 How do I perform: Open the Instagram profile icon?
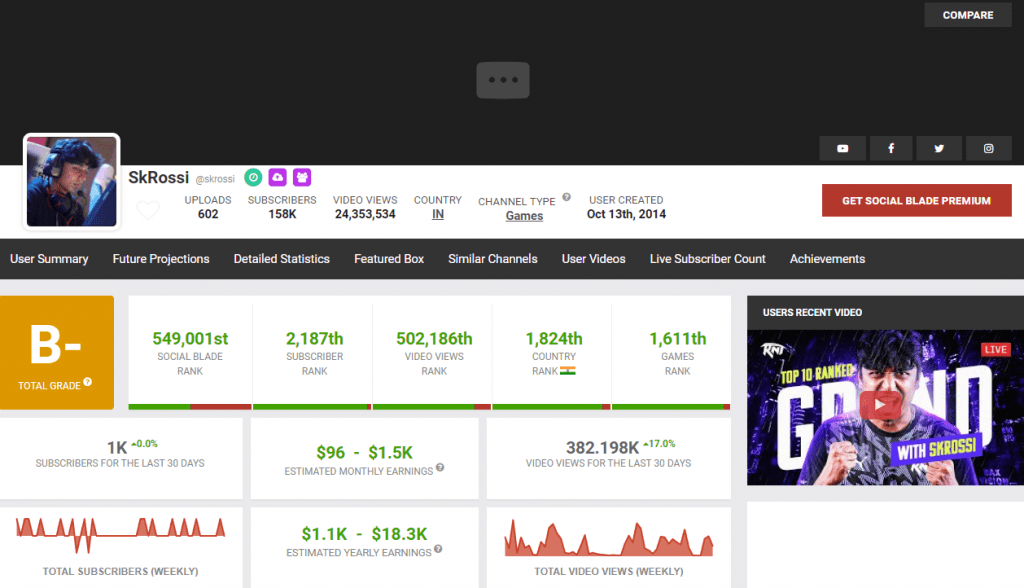[x=988, y=148]
